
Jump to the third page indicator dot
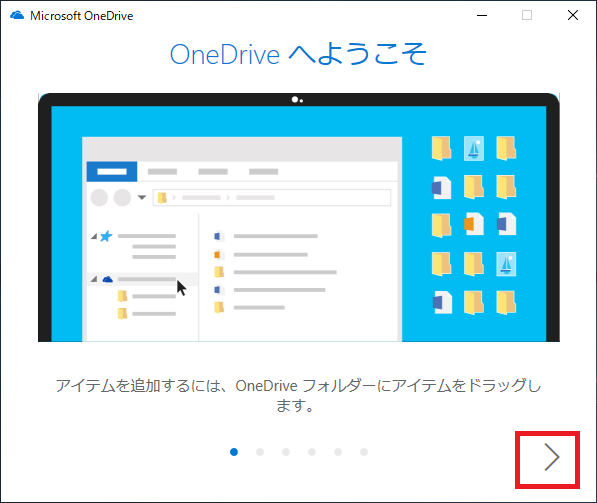point(286,452)
